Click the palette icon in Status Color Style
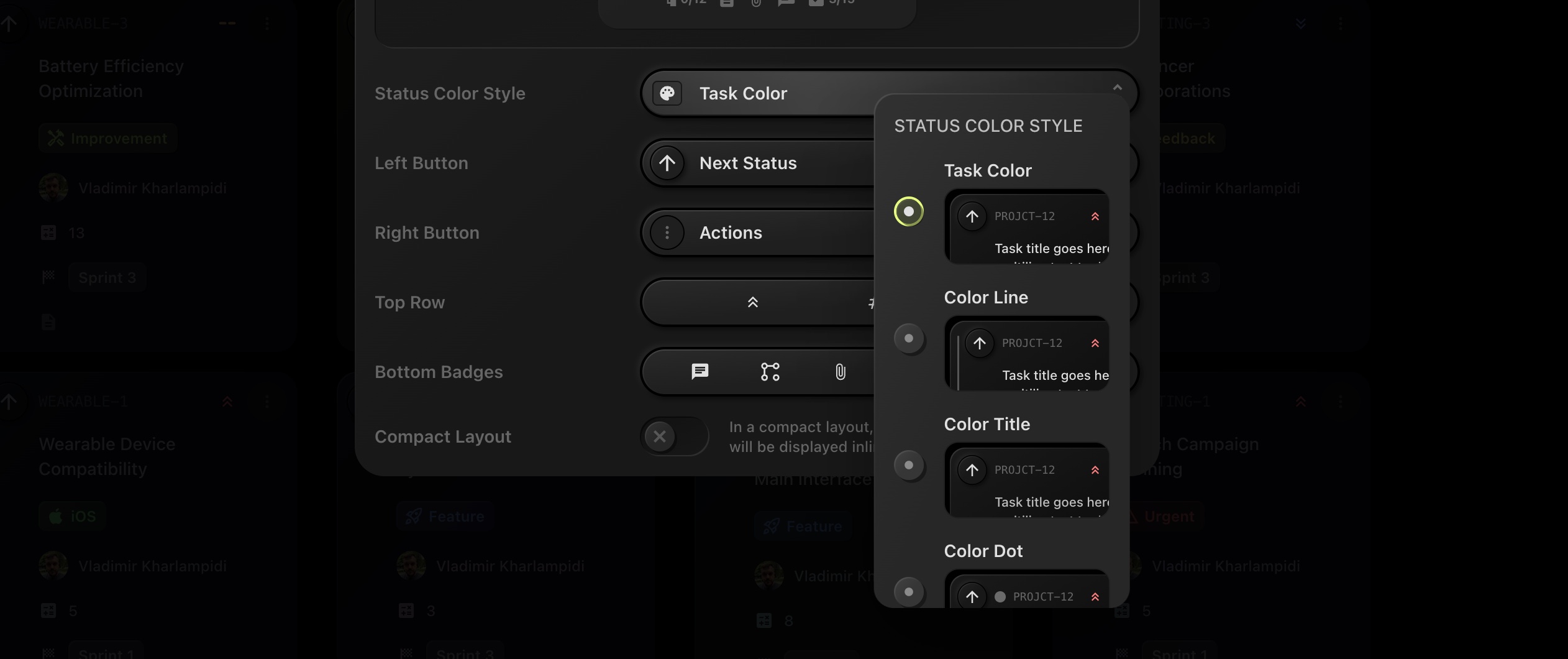This screenshot has width=1568, height=659. click(x=667, y=93)
